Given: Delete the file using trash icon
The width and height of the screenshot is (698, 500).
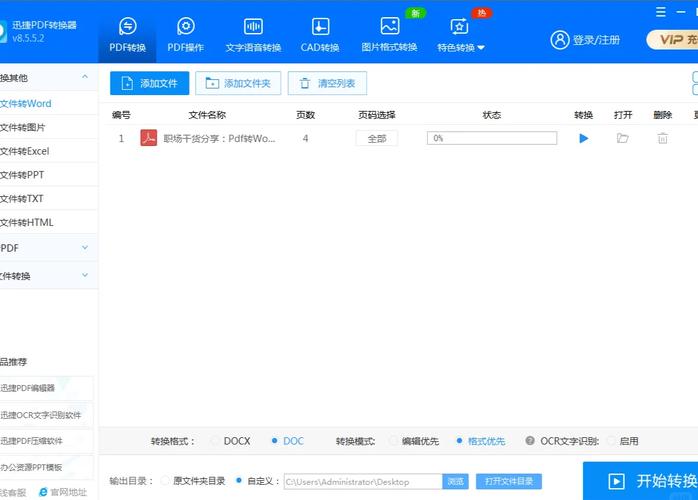Looking at the screenshot, I should click(662, 139).
